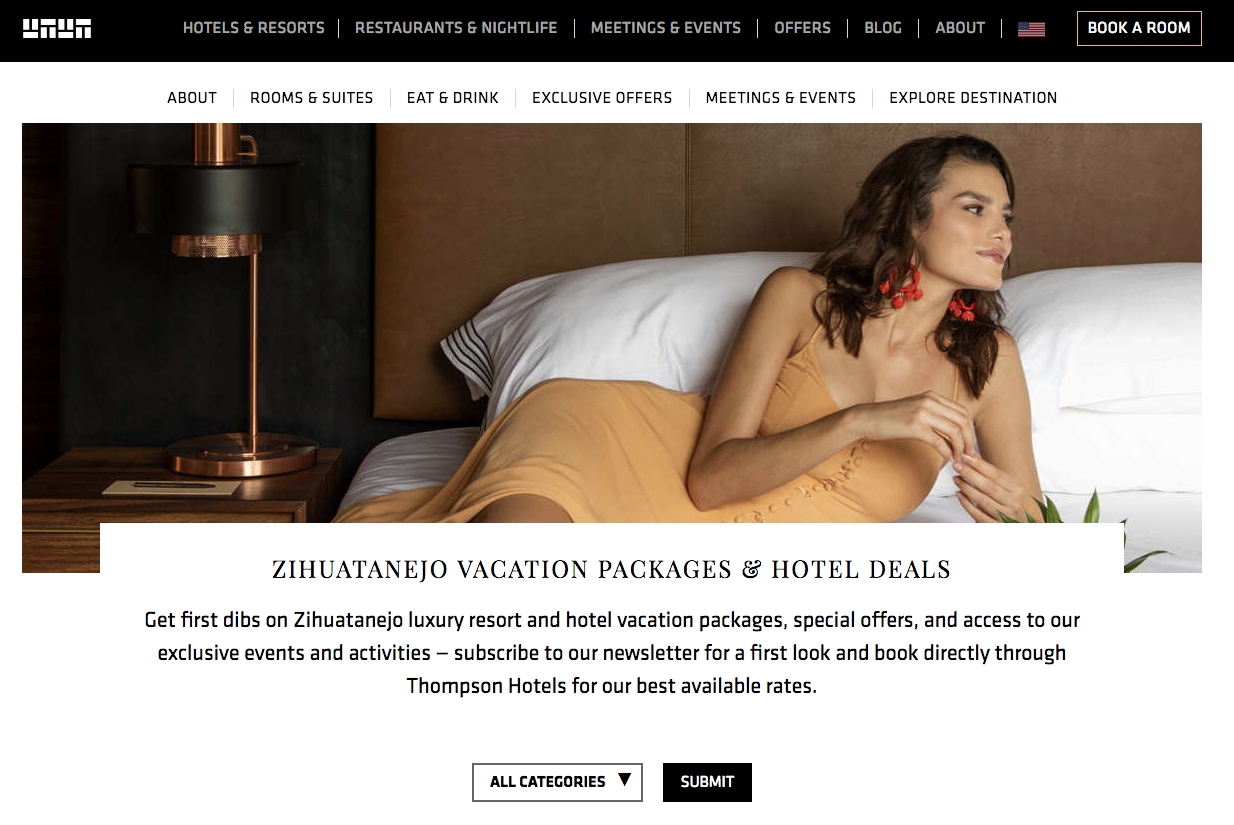Open Restaurants & Nightlife menu
1234x825 pixels.
pyautogui.click(x=456, y=28)
